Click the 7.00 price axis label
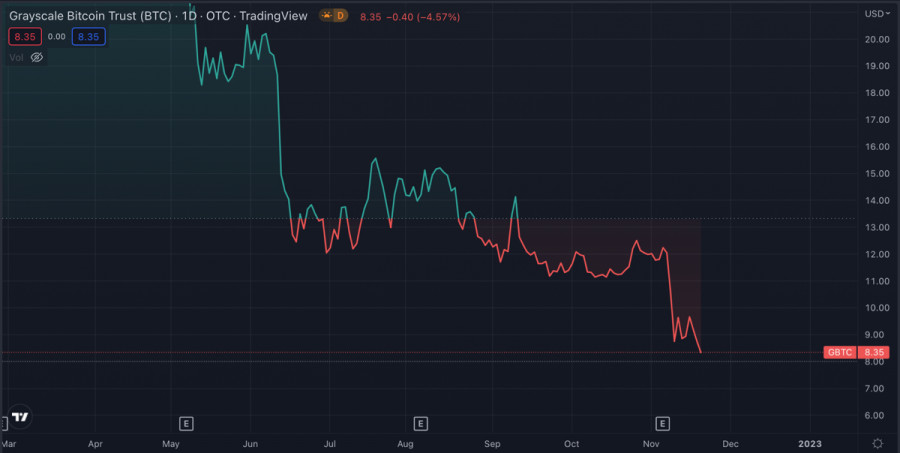 pos(873,389)
